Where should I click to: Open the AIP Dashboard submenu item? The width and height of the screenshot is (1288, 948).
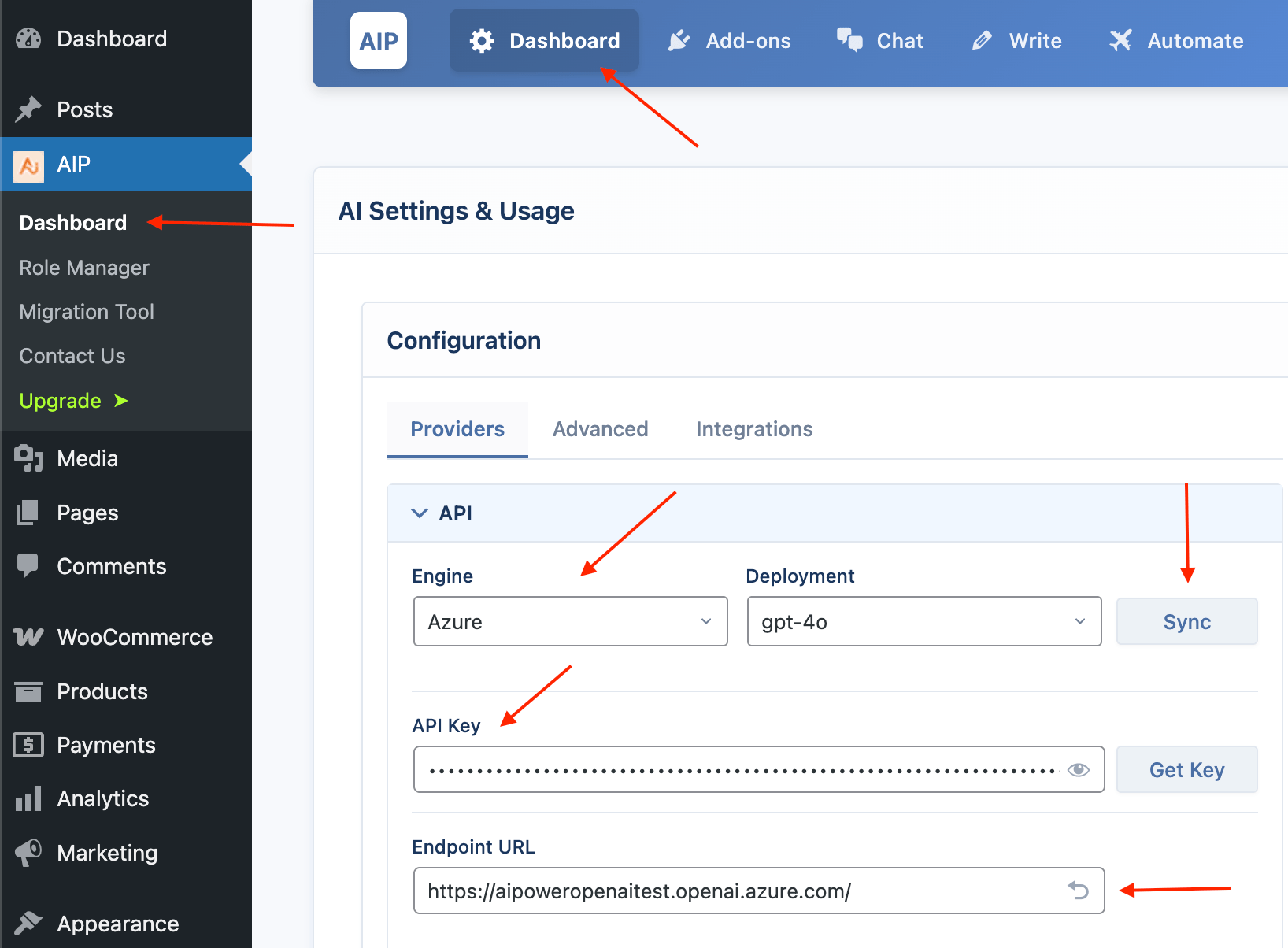[73, 223]
